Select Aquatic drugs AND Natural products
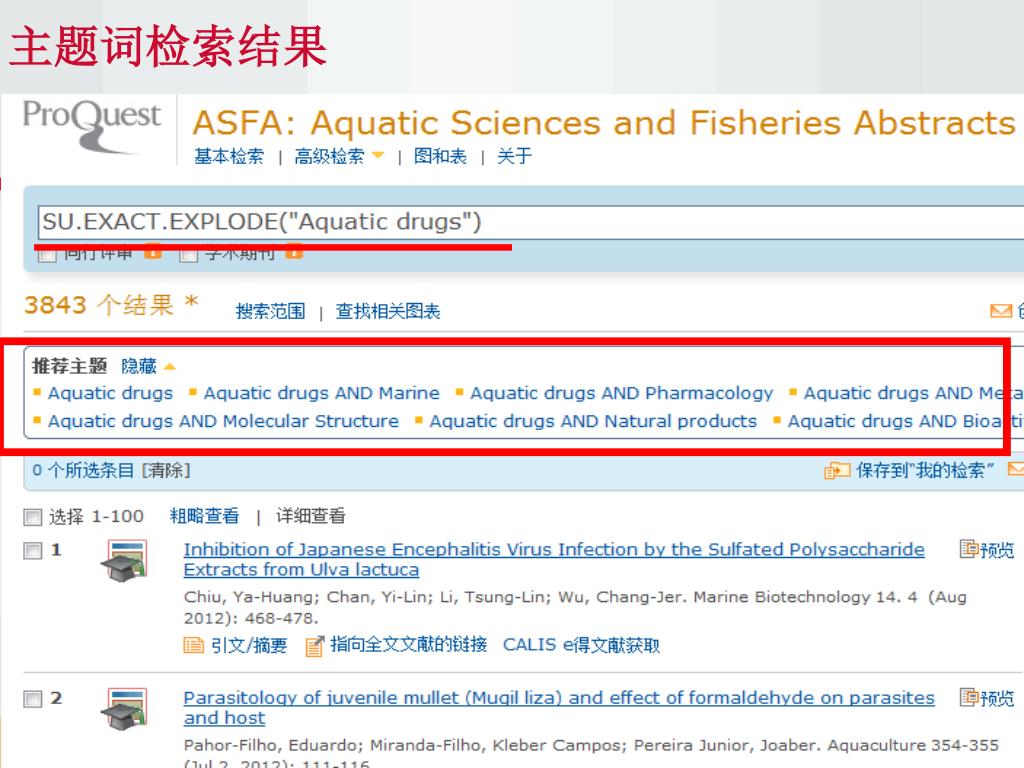1024x768 pixels. [x=593, y=421]
